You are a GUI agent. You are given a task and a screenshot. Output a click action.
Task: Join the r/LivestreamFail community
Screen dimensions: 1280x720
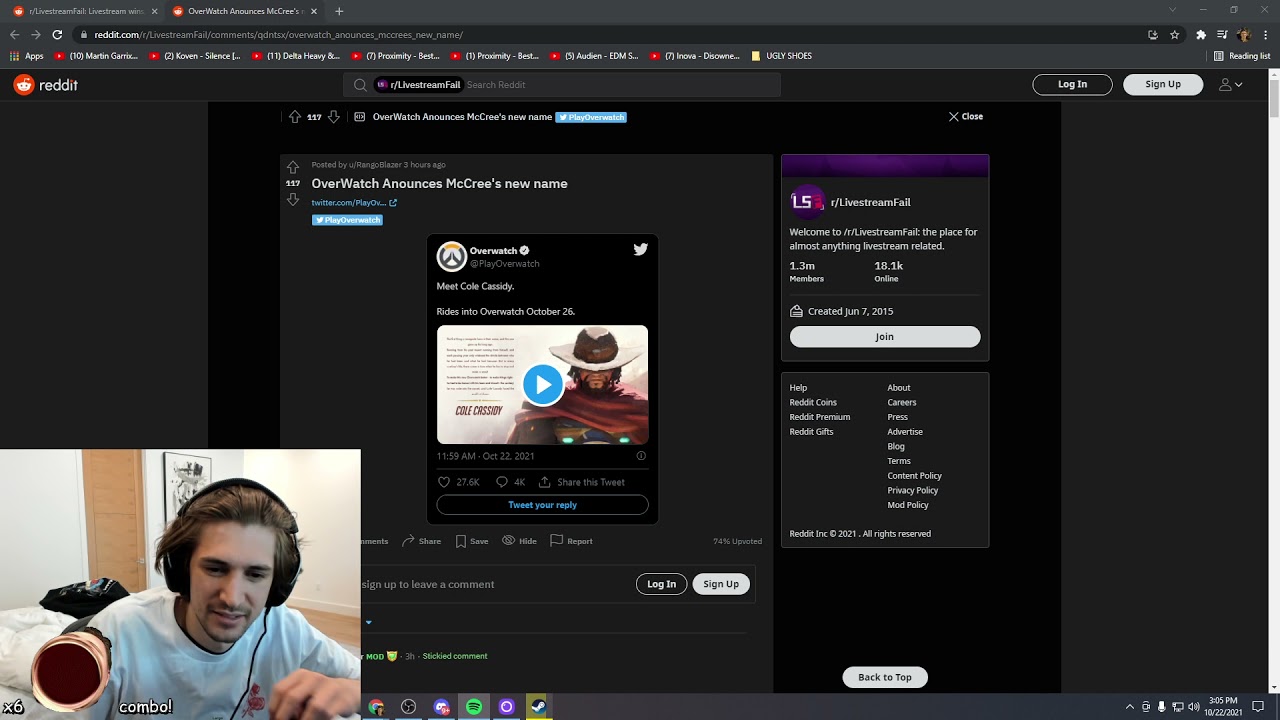tap(885, 337)
